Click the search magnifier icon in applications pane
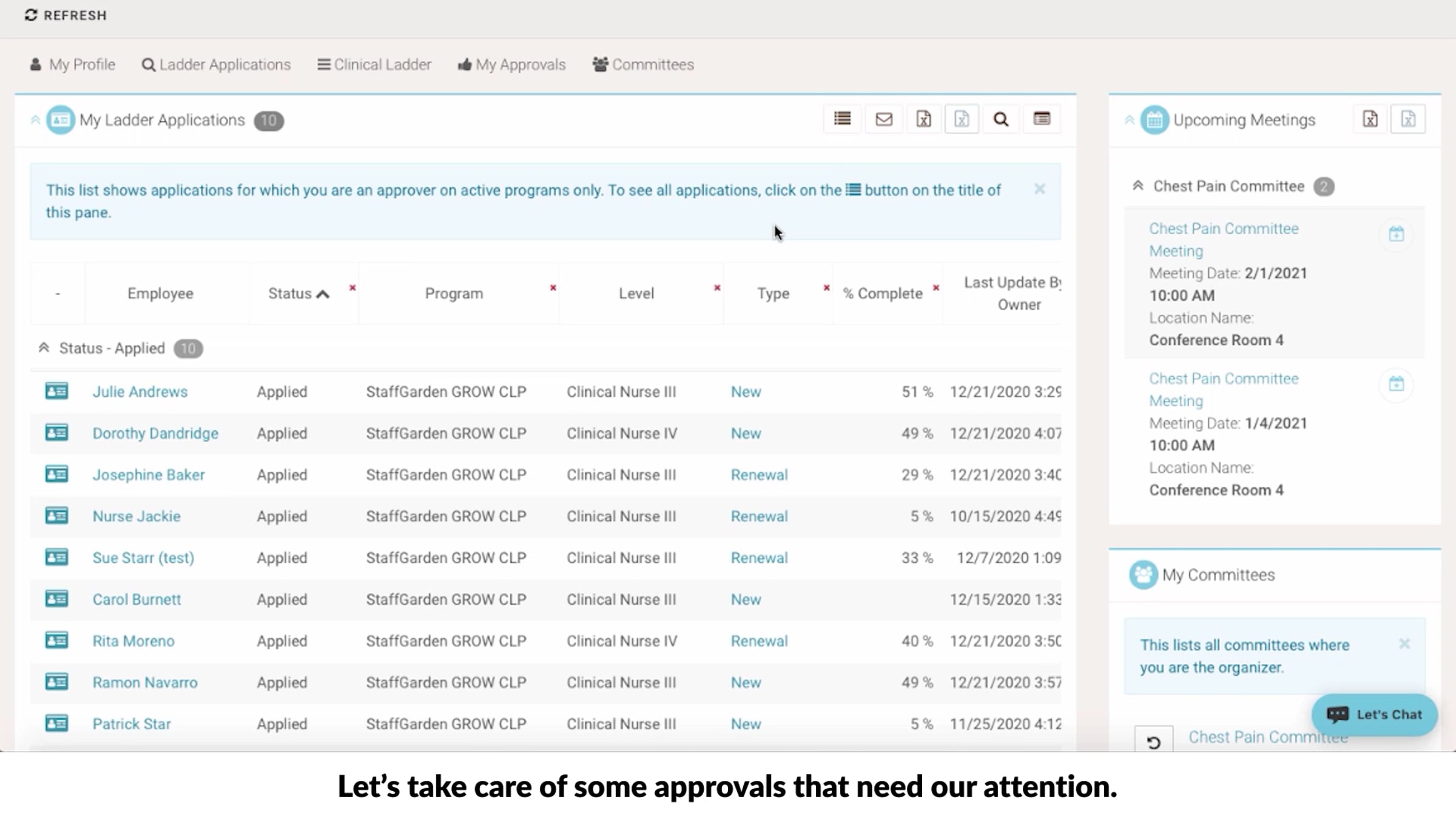The width and height of the screenshot is (1456, 819). (1001, 119)
